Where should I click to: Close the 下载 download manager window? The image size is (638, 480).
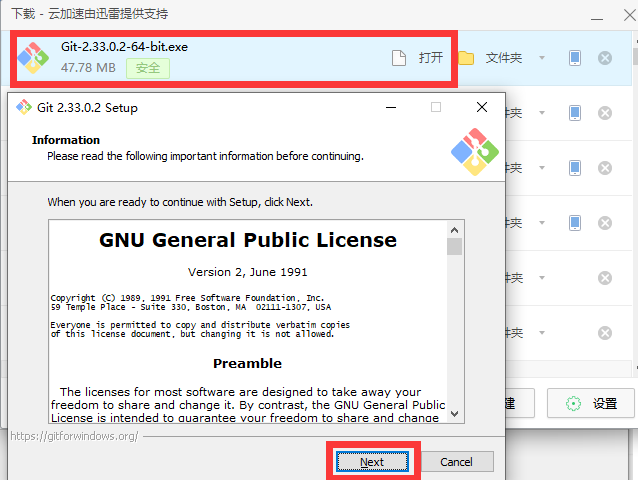629,15
